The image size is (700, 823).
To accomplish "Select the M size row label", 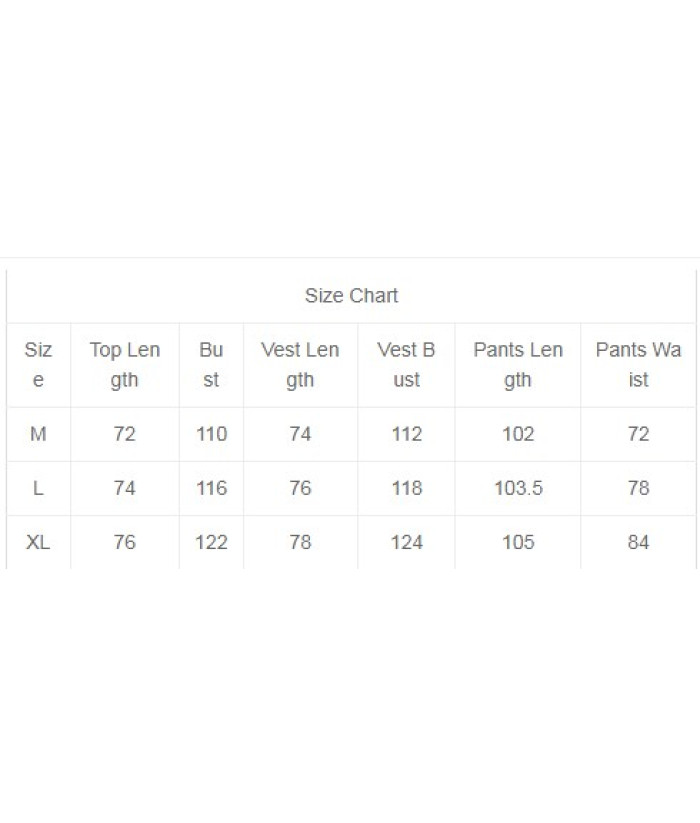I will (38, 434).
